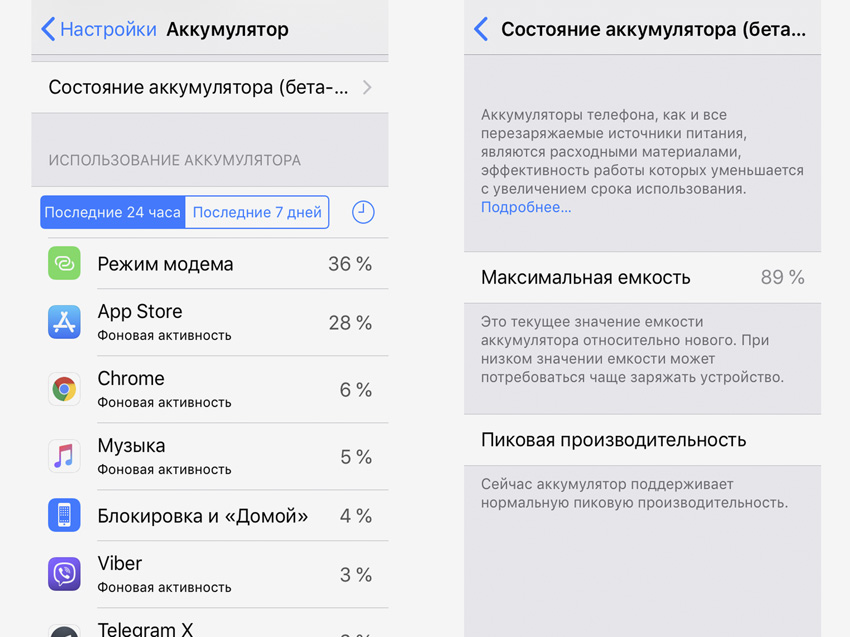
Task: Tap the Personal Hotspot (Режим модема) icon
Action: click(64, 264)
